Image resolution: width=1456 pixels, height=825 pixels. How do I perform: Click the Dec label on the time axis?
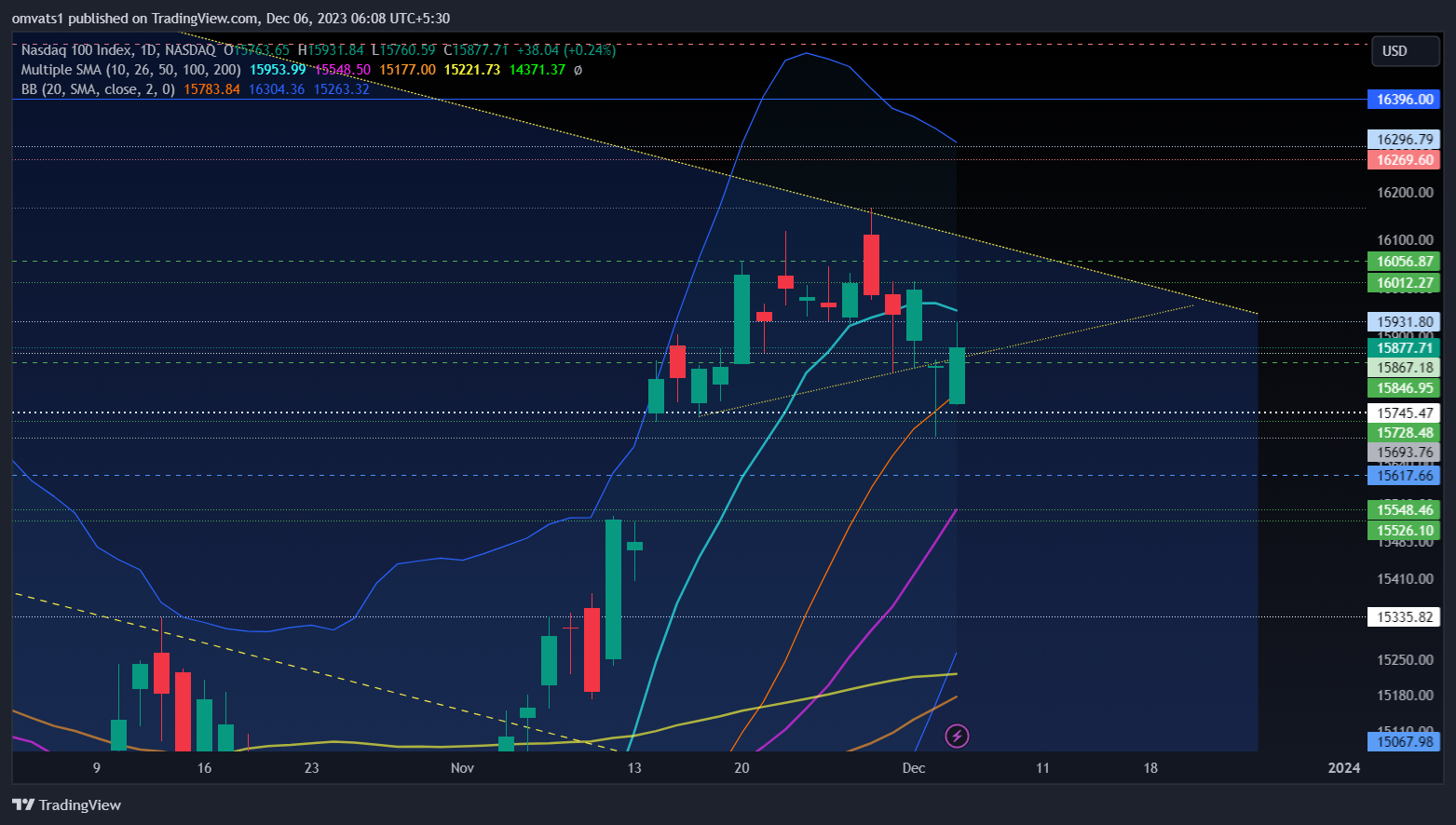click(914, 768)
